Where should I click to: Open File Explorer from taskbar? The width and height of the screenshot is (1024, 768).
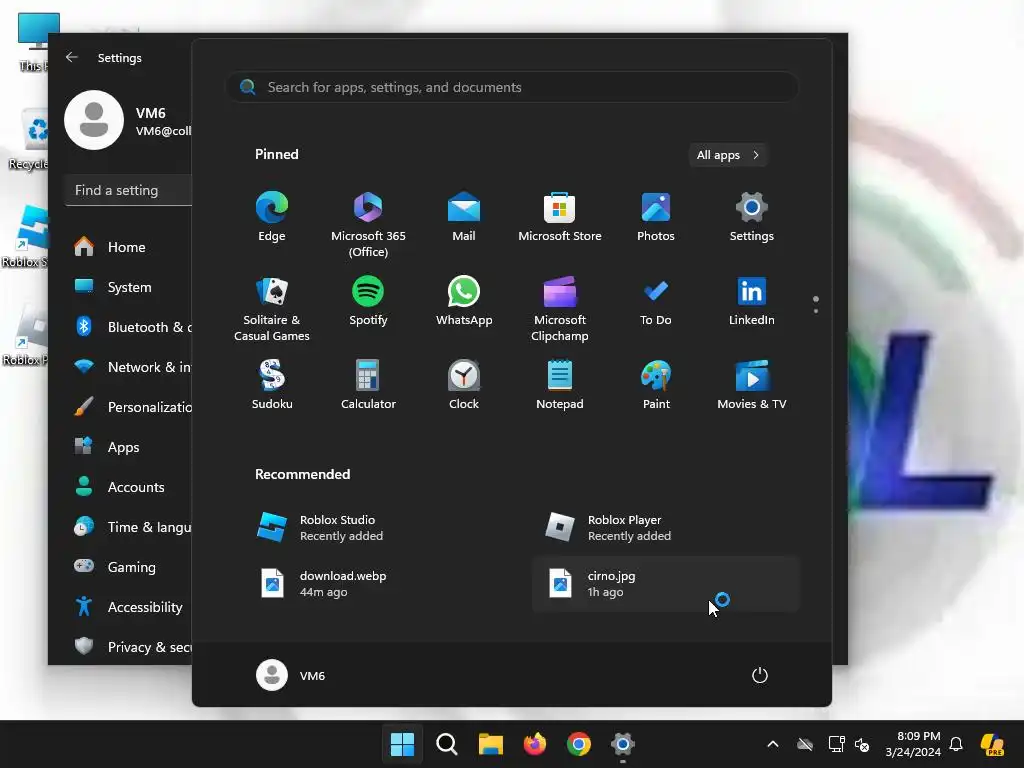pos(490,744)
